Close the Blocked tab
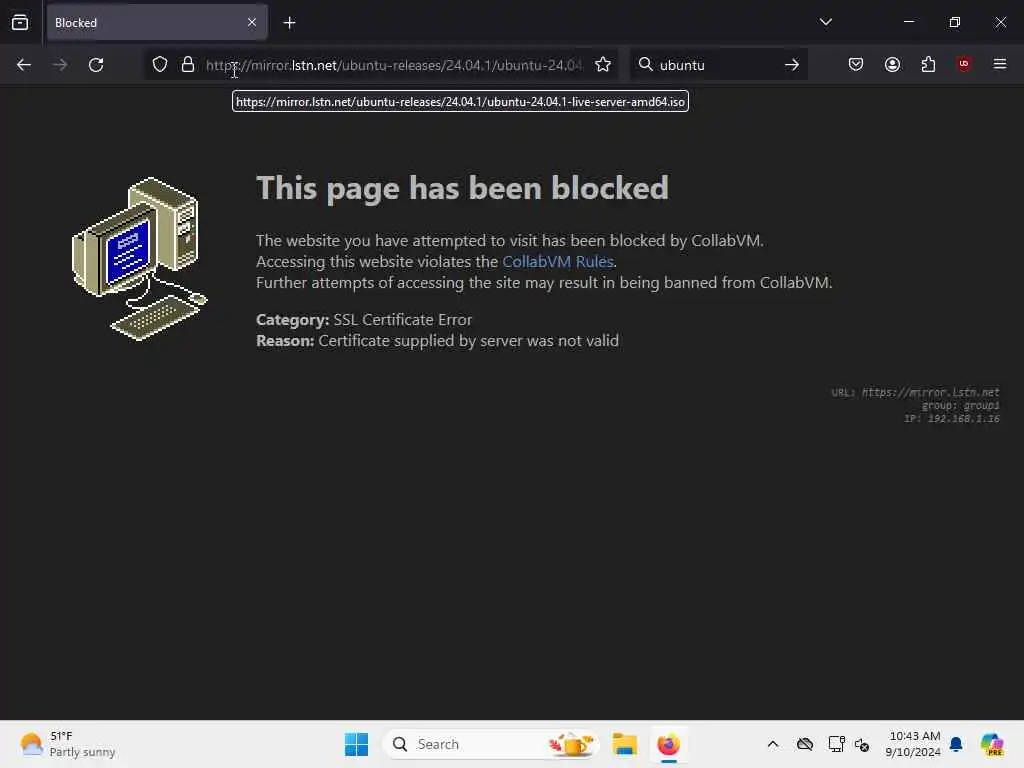 tap(252, 23)
